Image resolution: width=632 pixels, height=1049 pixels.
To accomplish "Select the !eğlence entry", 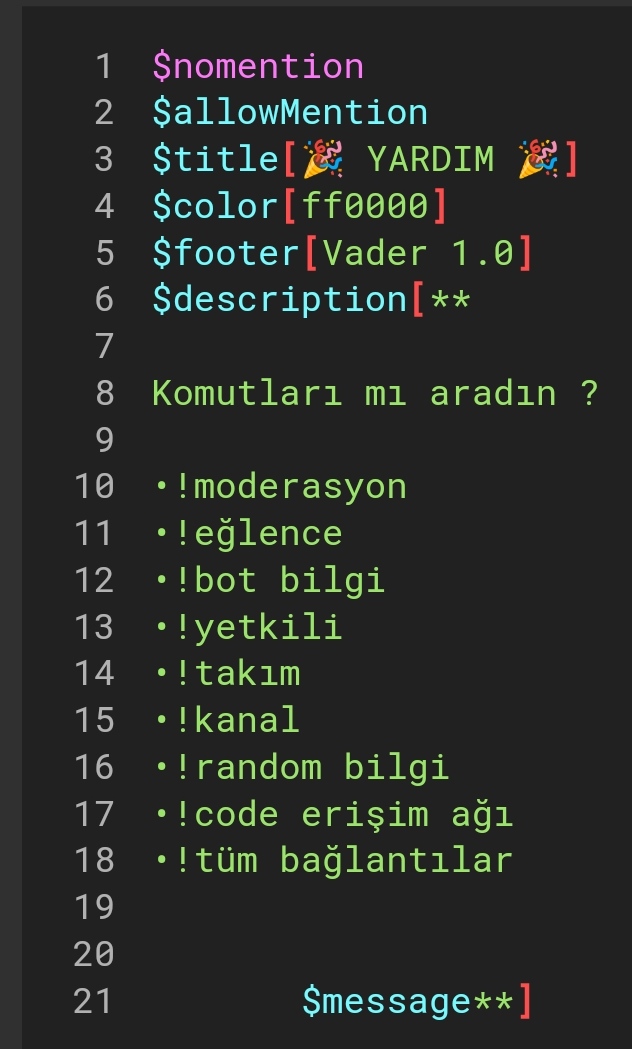I will (x=258, y=533).
